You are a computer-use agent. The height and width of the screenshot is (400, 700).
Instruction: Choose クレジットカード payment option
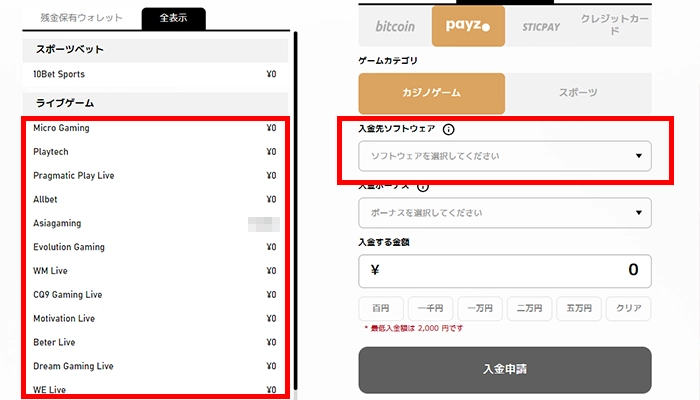coord(614,25)
